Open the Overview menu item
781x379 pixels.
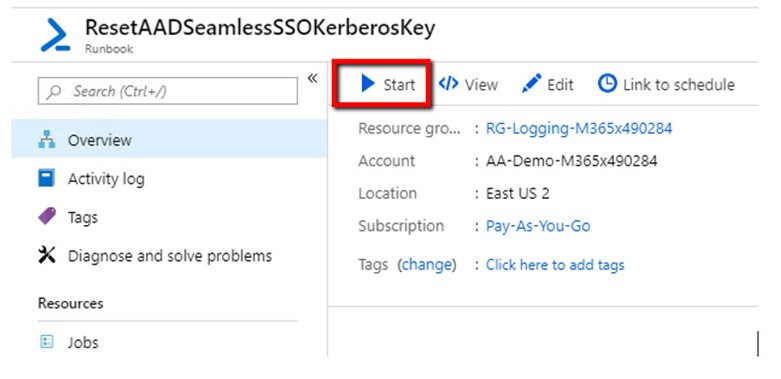click(169, 139)
